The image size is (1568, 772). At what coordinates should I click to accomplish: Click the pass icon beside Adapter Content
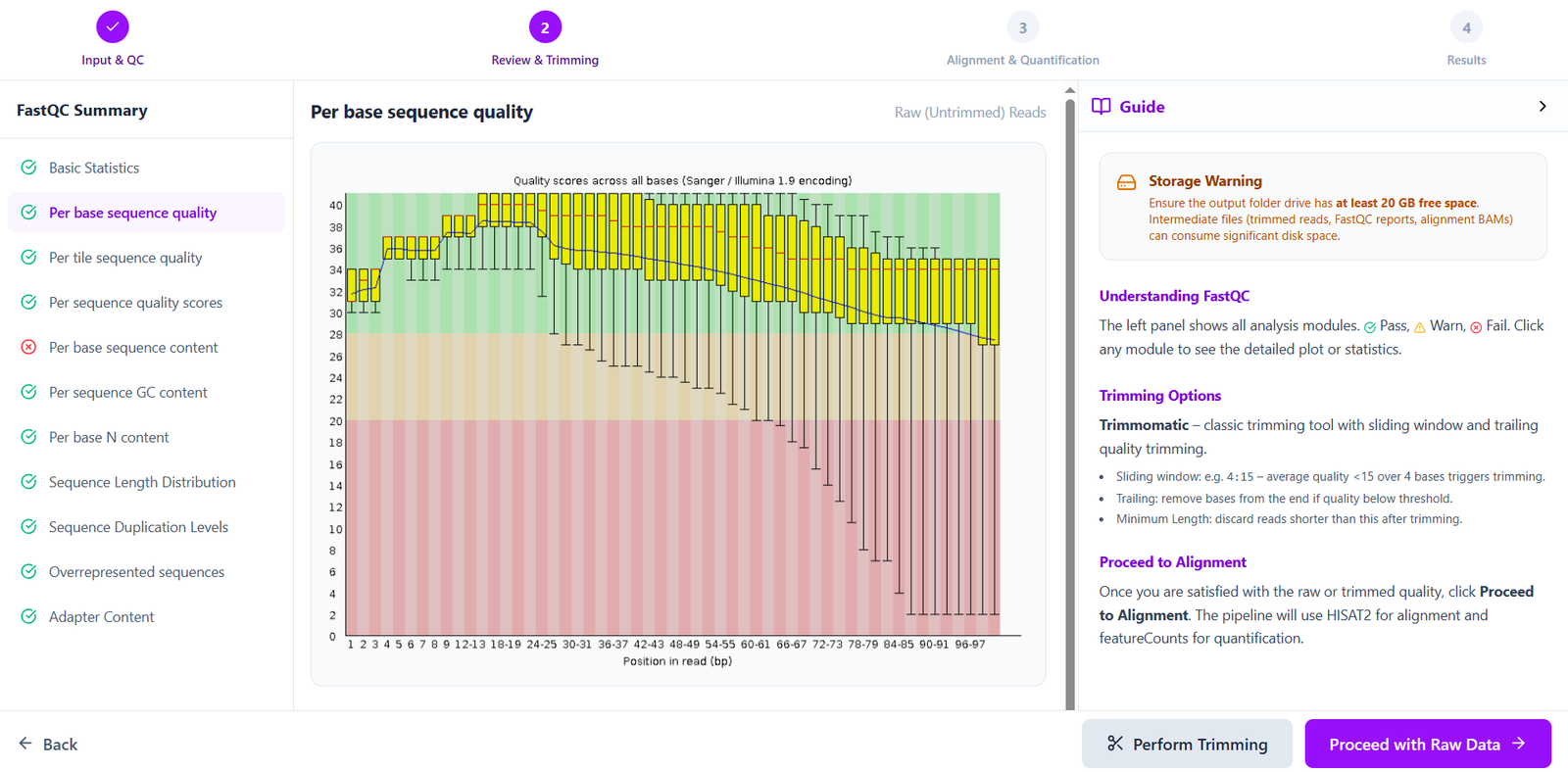29,616
